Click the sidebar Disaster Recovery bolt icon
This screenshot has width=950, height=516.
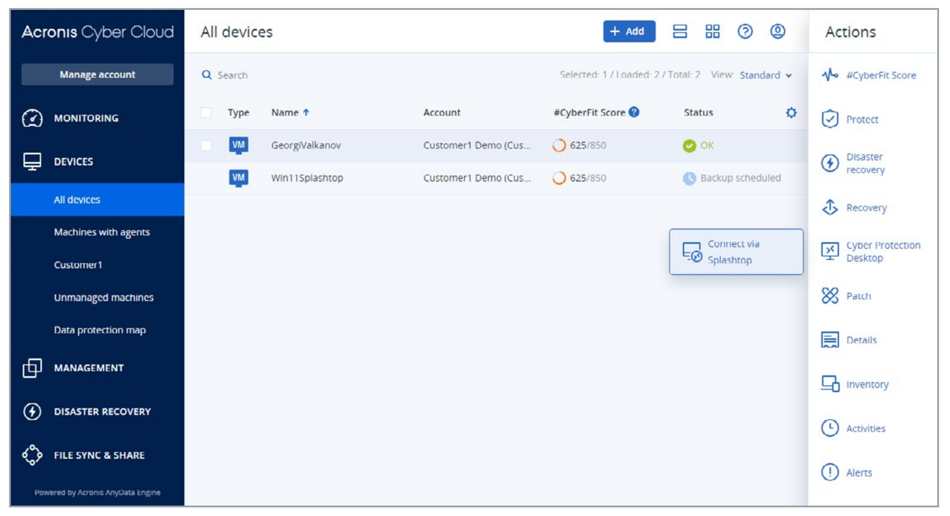pos(32,412)
